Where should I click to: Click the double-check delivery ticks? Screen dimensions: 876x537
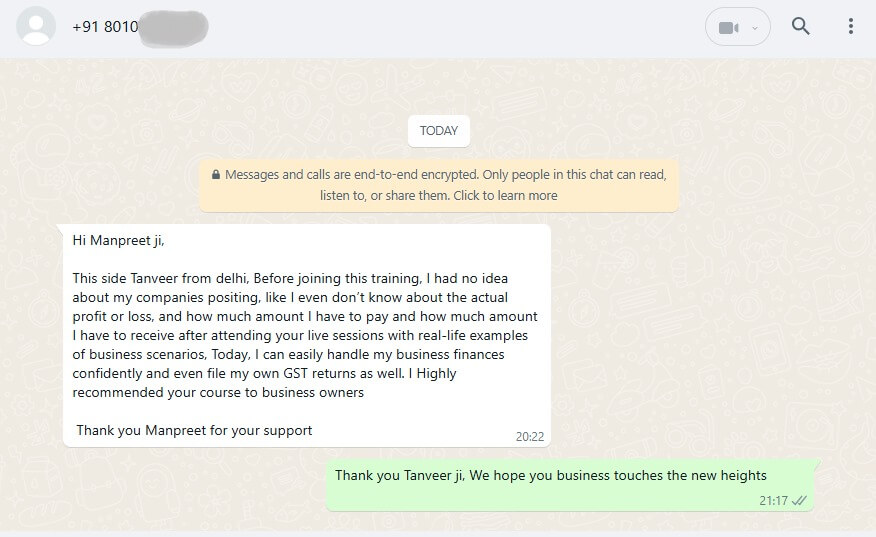pyautogui.click(x=799, y=500)
